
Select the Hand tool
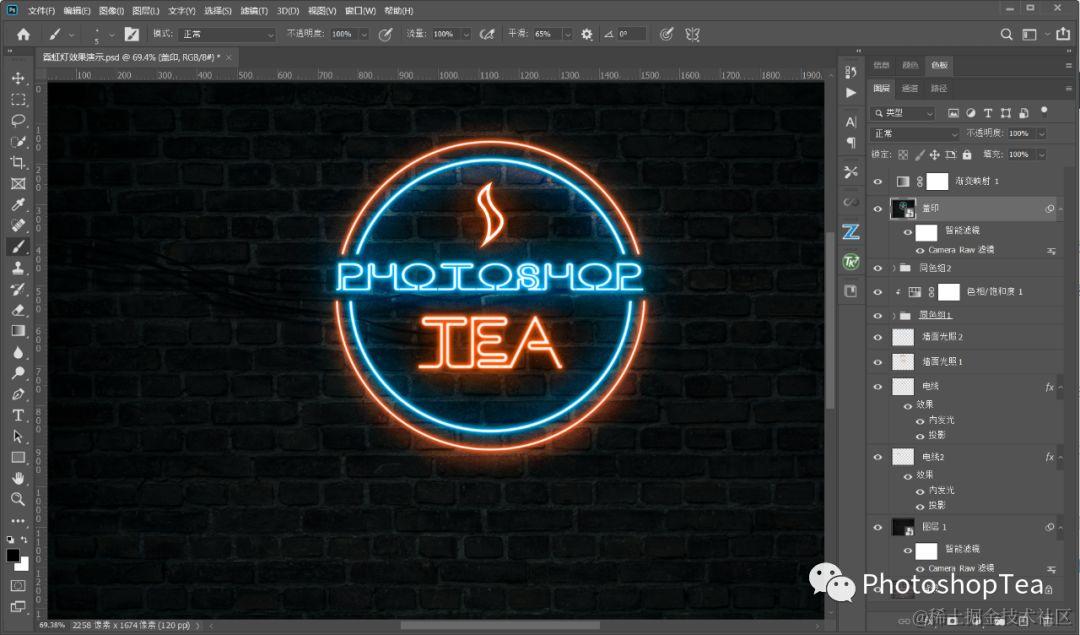point(18,478)
